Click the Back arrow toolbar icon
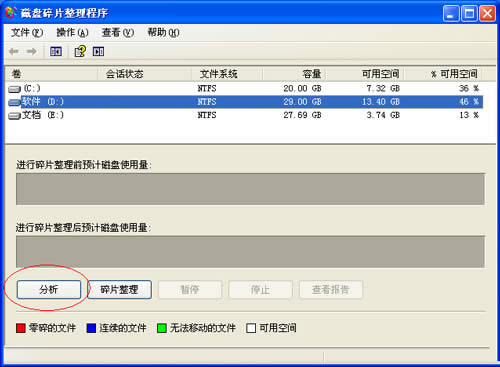The height and width of the screenshot is (367, 500). 14,51
